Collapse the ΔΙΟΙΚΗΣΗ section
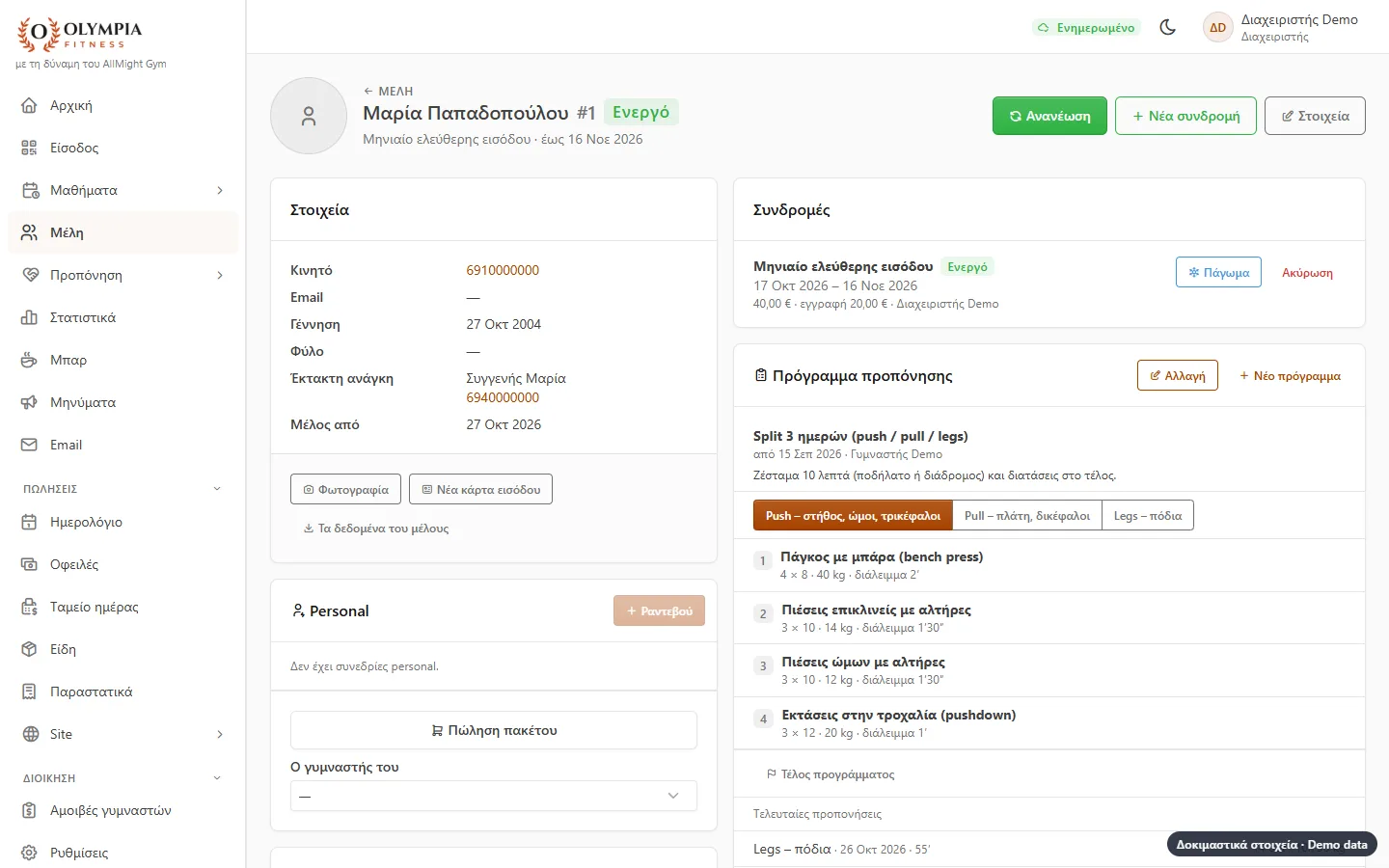Viewport: 1389px width, 868px height. (x=217, y=778)
